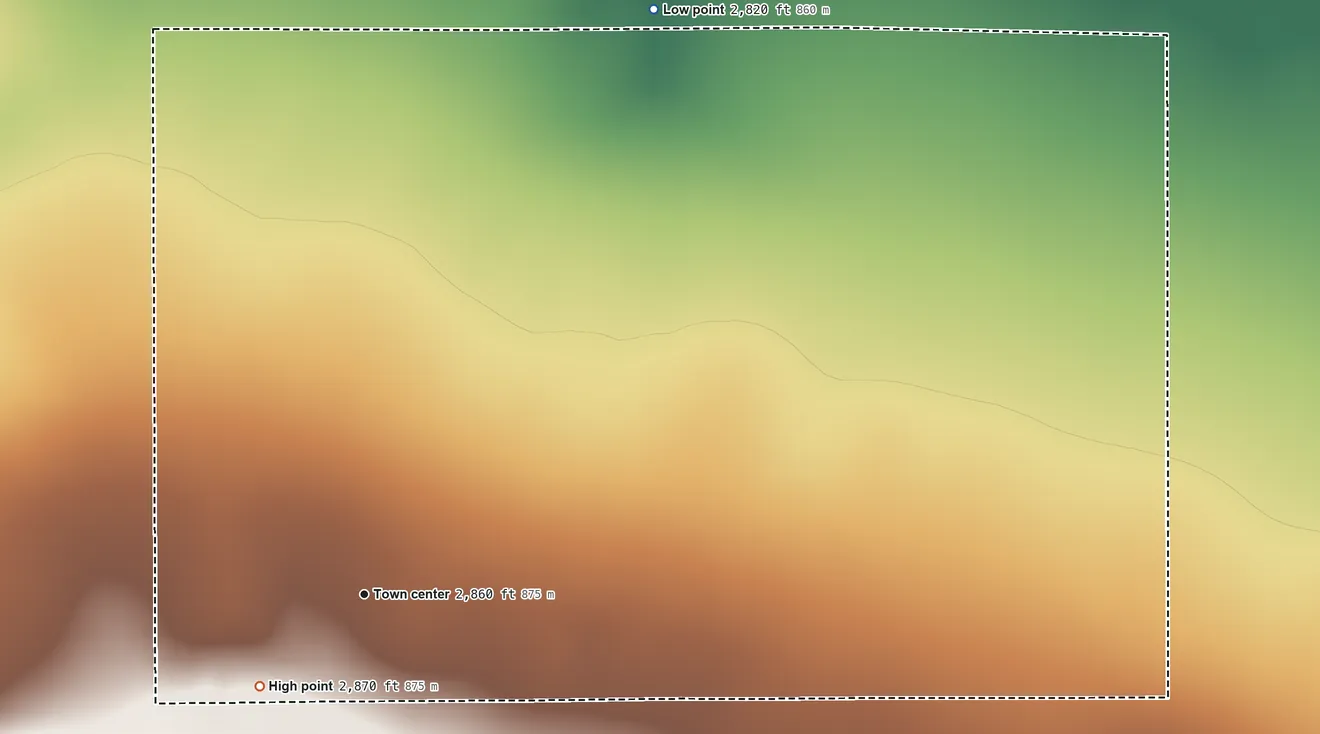The image size is (1320, 734).
Task: Click the '2,870 ft' elevation value
Action: point(369,686)
